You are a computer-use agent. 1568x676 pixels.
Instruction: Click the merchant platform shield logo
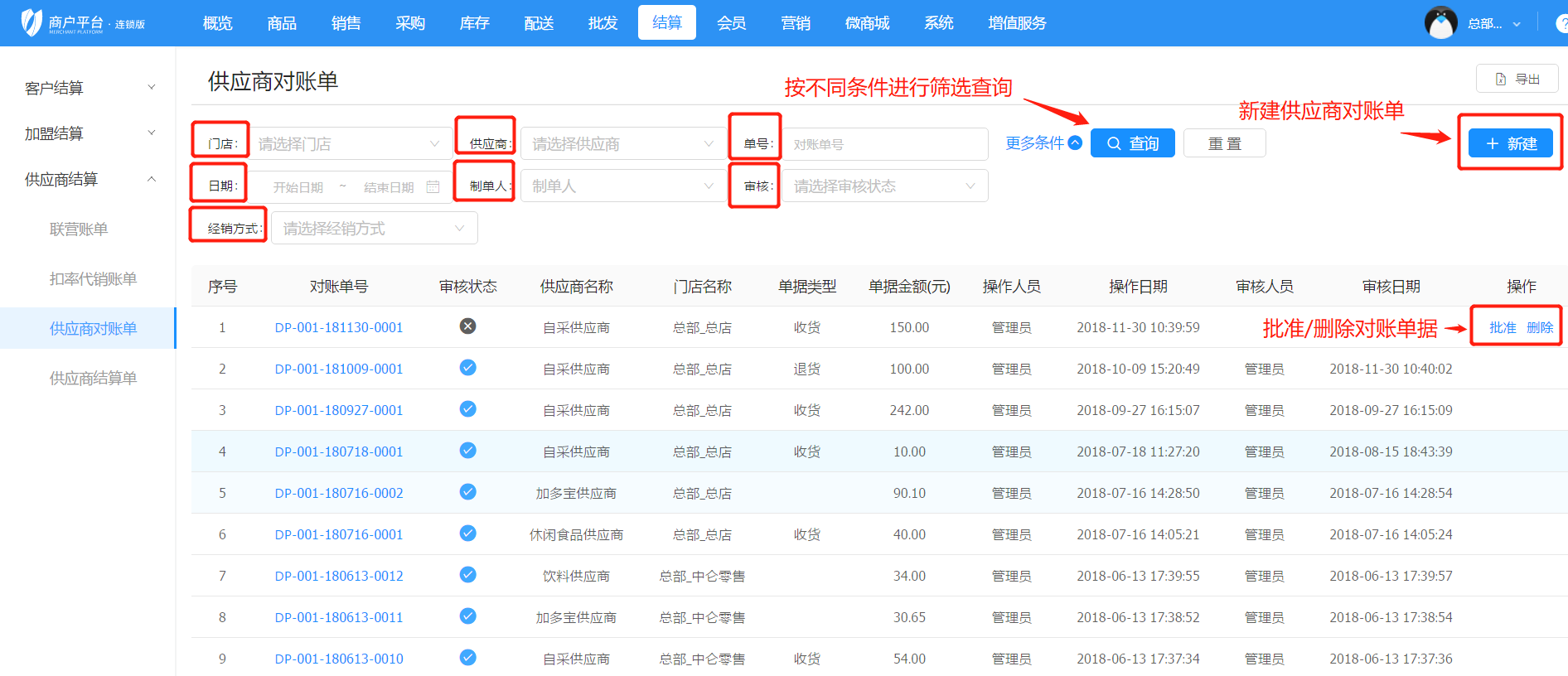click(x=31, y=22)
